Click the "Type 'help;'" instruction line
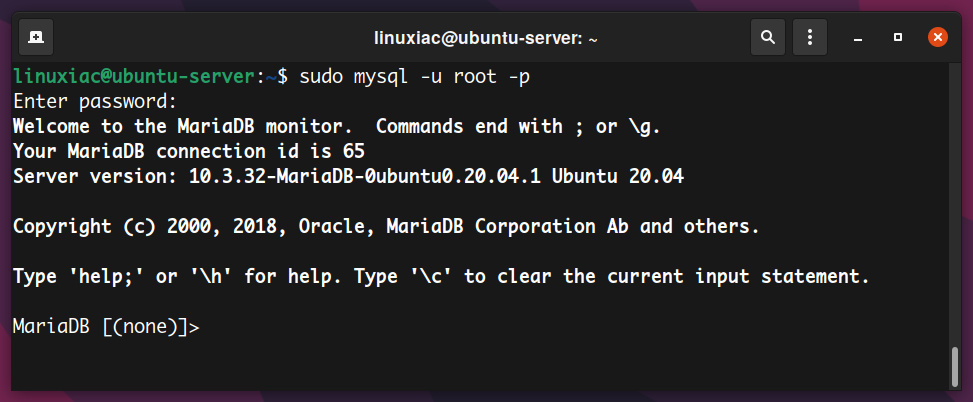This screenshot has height=402, width=973. (441, 277)
